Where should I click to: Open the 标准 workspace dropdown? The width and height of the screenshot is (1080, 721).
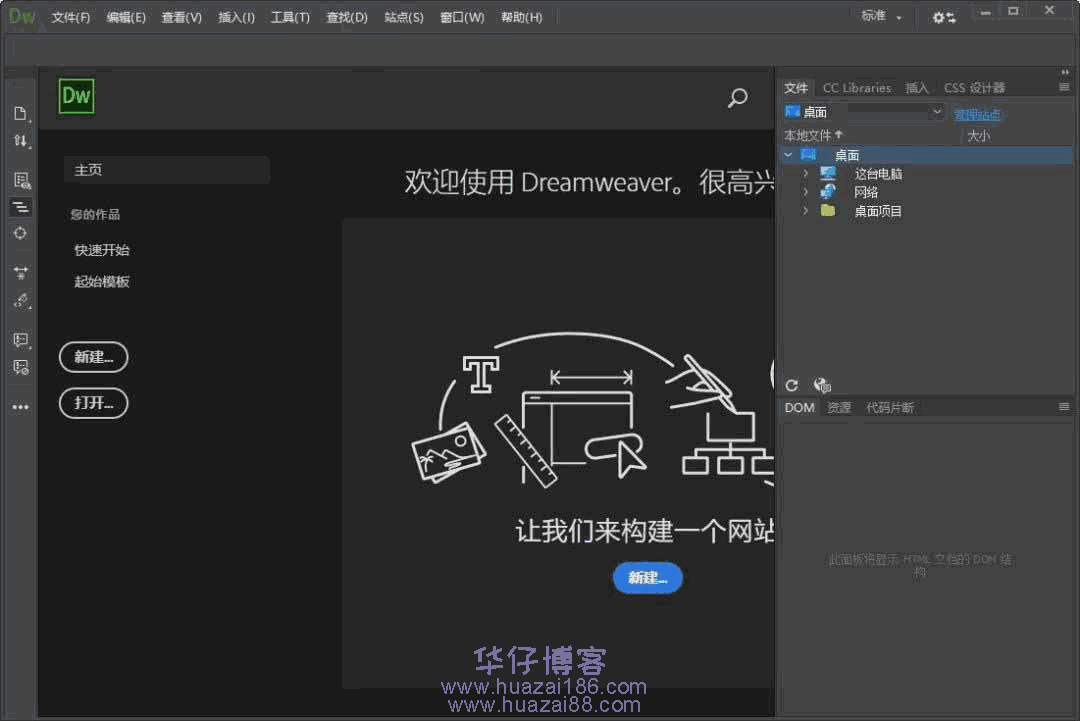(x=881, y=17)
